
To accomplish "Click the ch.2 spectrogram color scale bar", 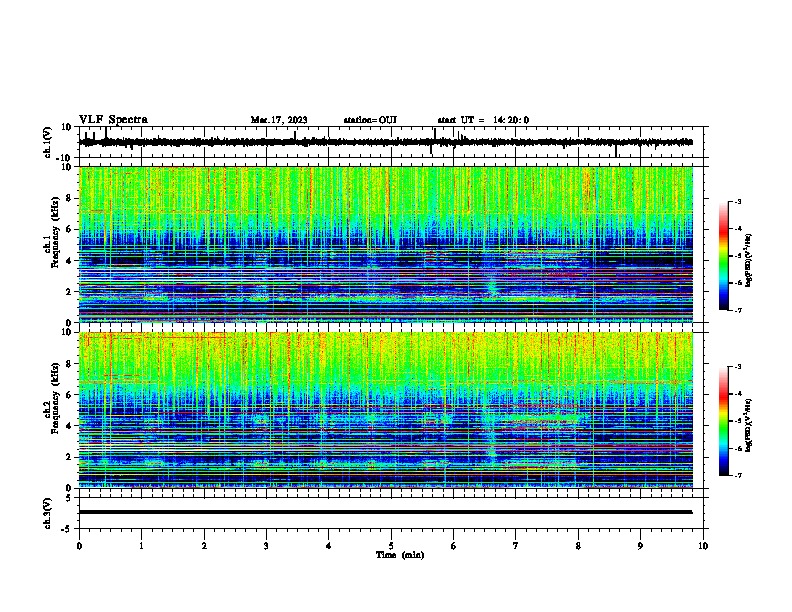I will 724,421.
